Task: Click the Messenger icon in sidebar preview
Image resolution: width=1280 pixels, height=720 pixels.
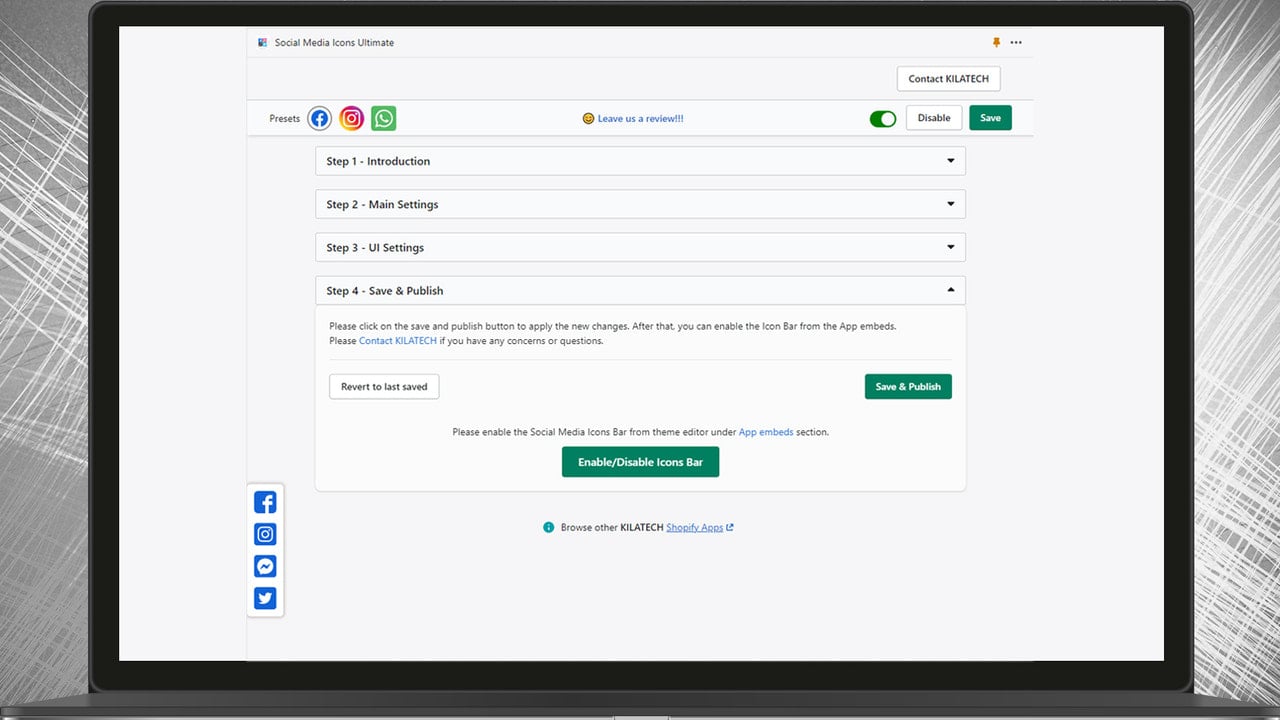Action: 265,566
